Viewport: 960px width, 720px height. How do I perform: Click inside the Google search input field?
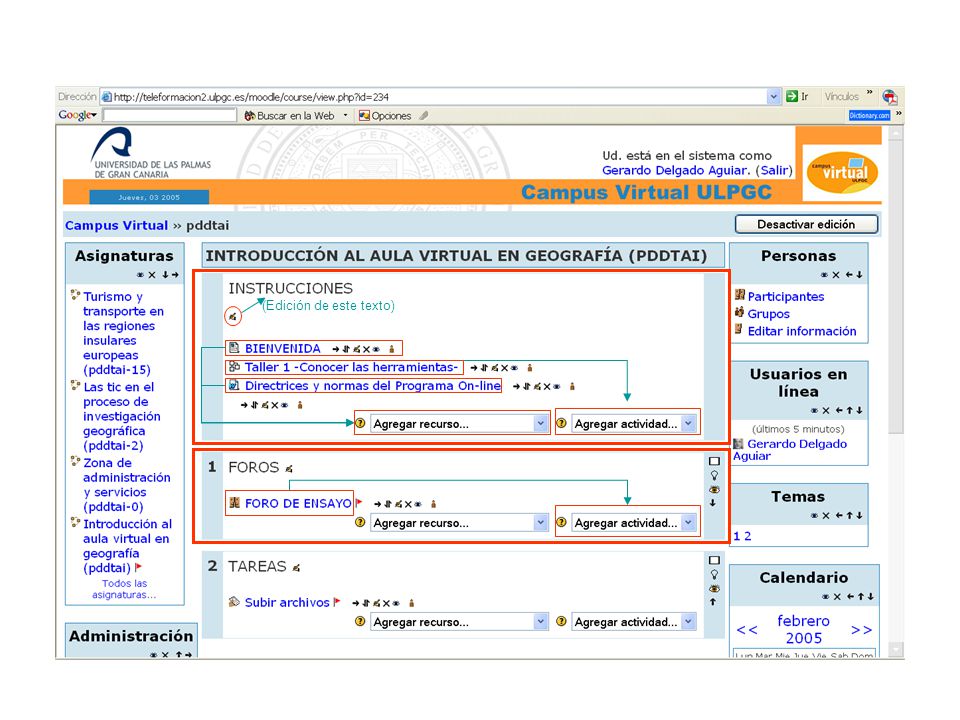[170, 115]
